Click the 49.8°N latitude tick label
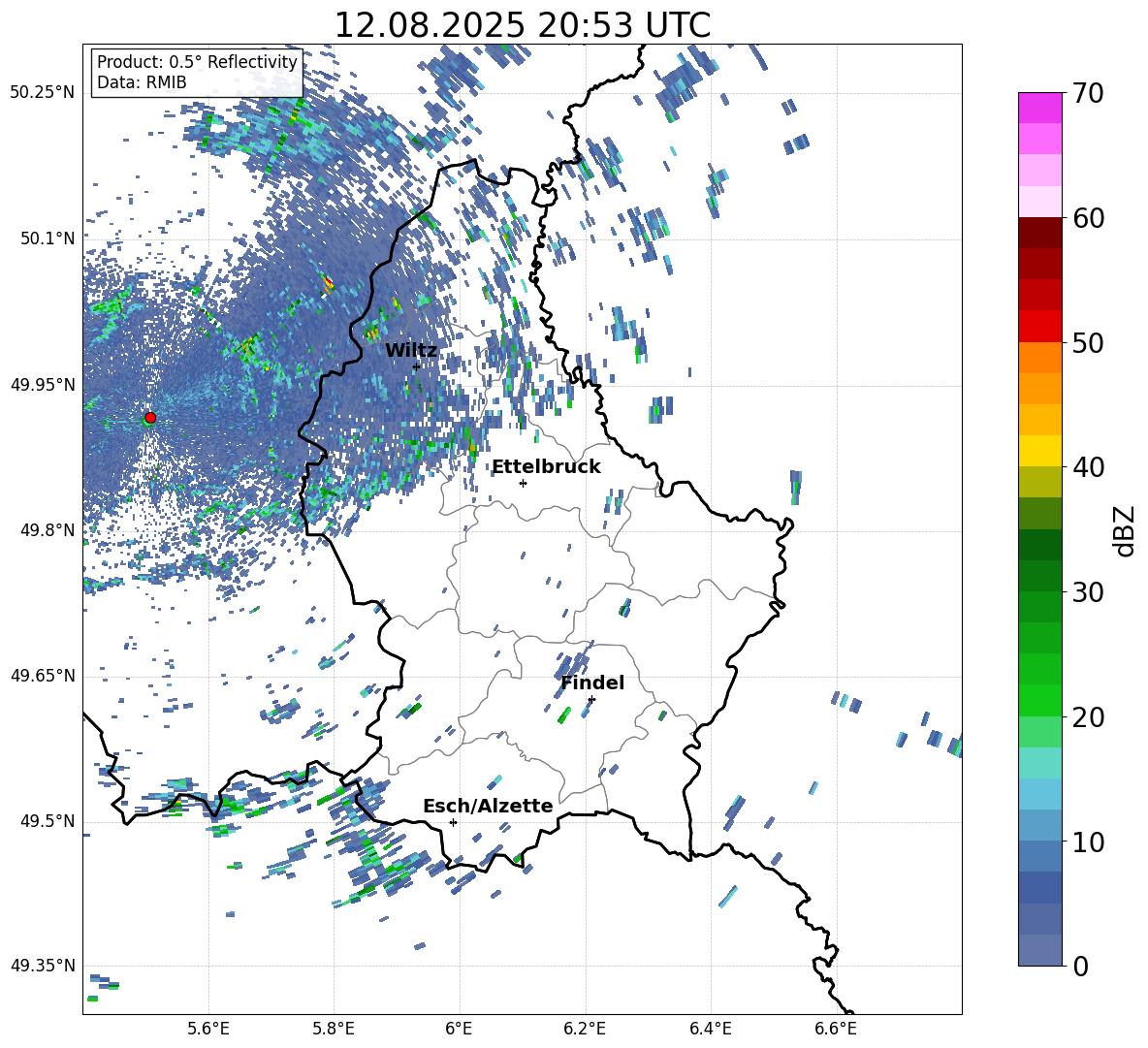Viewport: 1148px width, 1048px height. [48, 530]
